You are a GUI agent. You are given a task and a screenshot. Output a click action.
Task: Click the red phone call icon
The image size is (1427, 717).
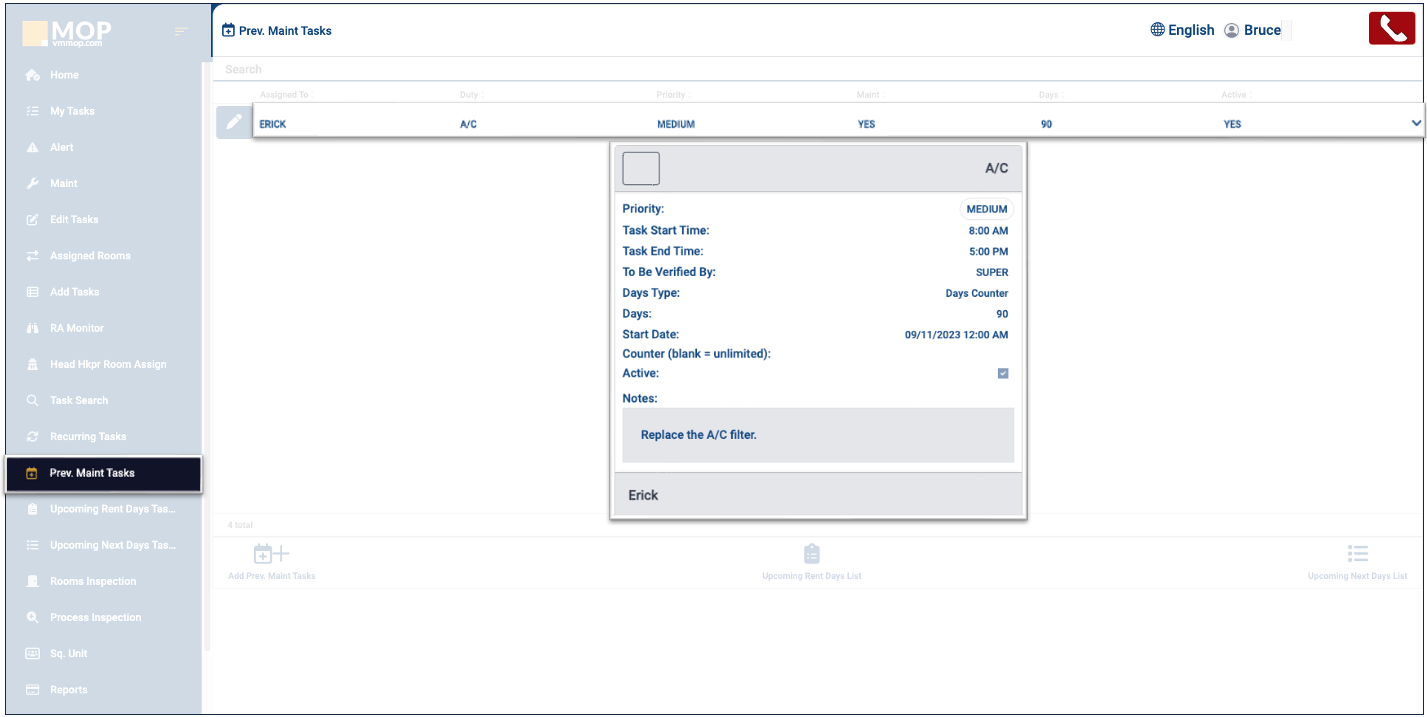[x=1392, y=29]
